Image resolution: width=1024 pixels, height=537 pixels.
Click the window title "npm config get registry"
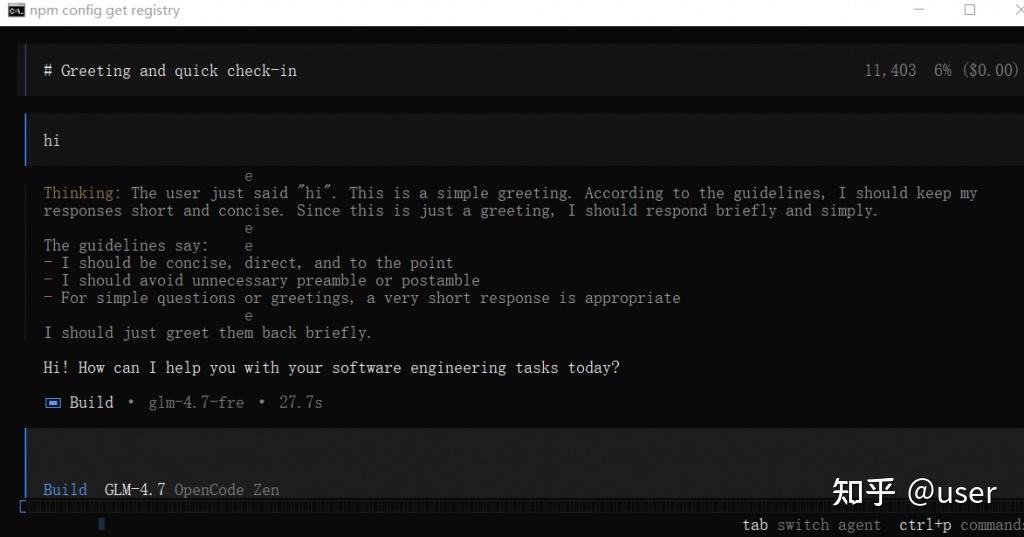point(104,11)
